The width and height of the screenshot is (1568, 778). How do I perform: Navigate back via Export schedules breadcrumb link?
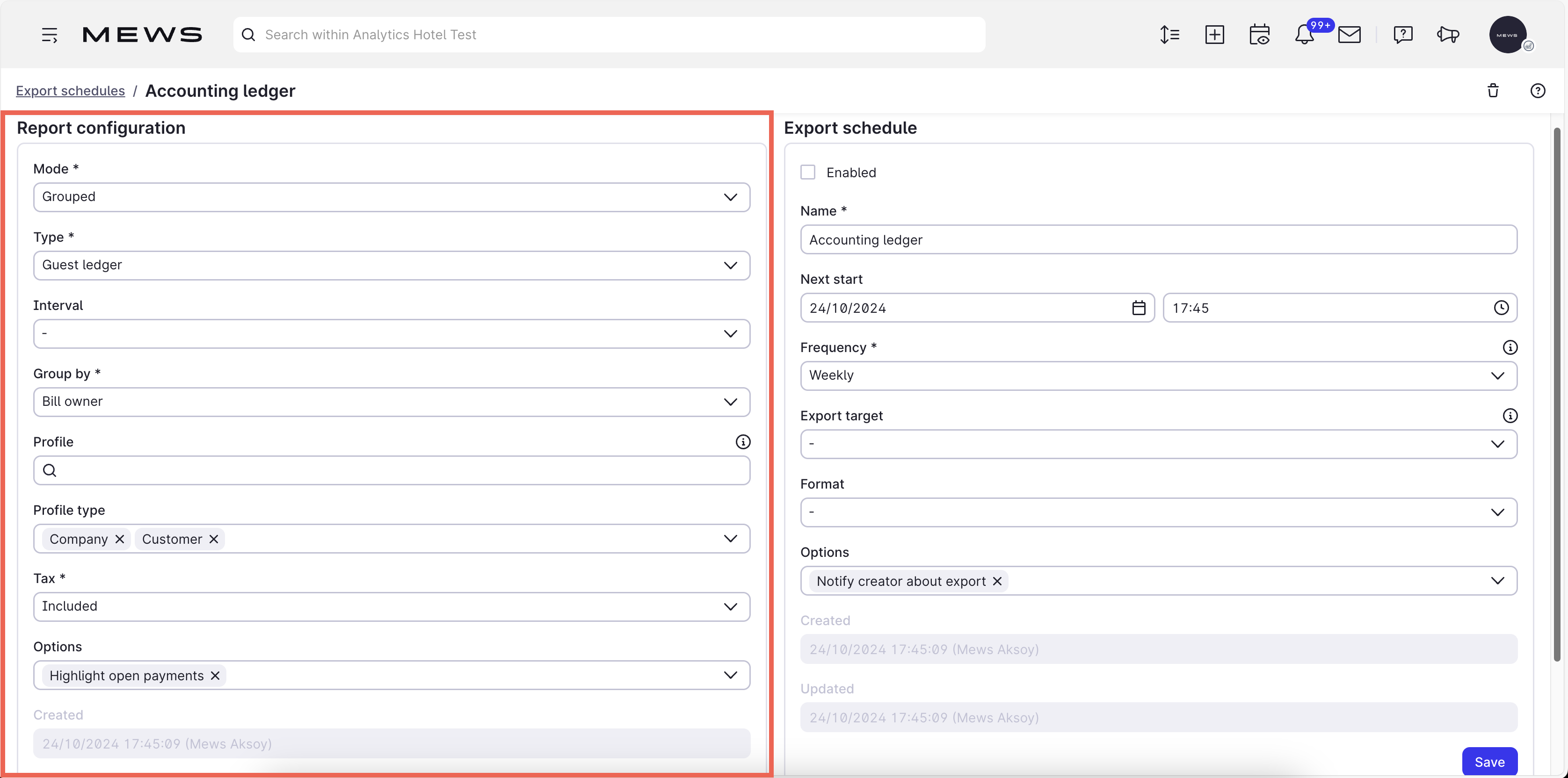click(x=70, y=90)
